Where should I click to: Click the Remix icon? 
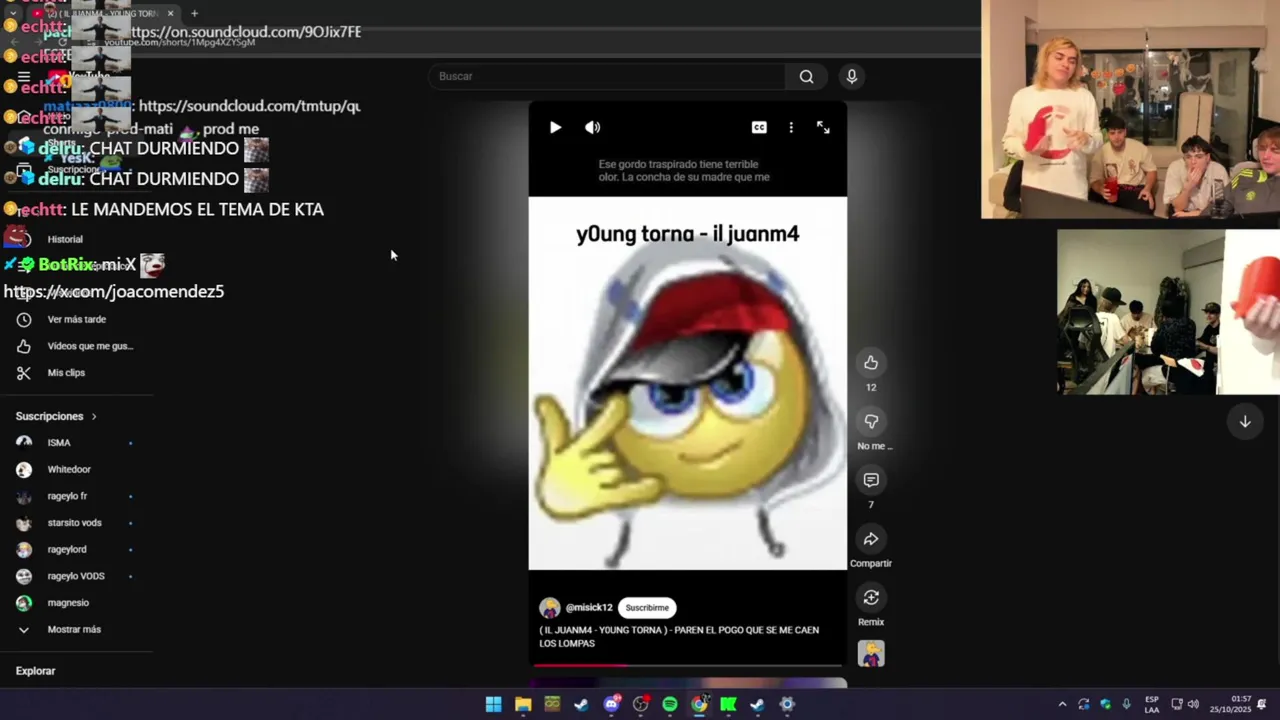click(x=871, y=597)
